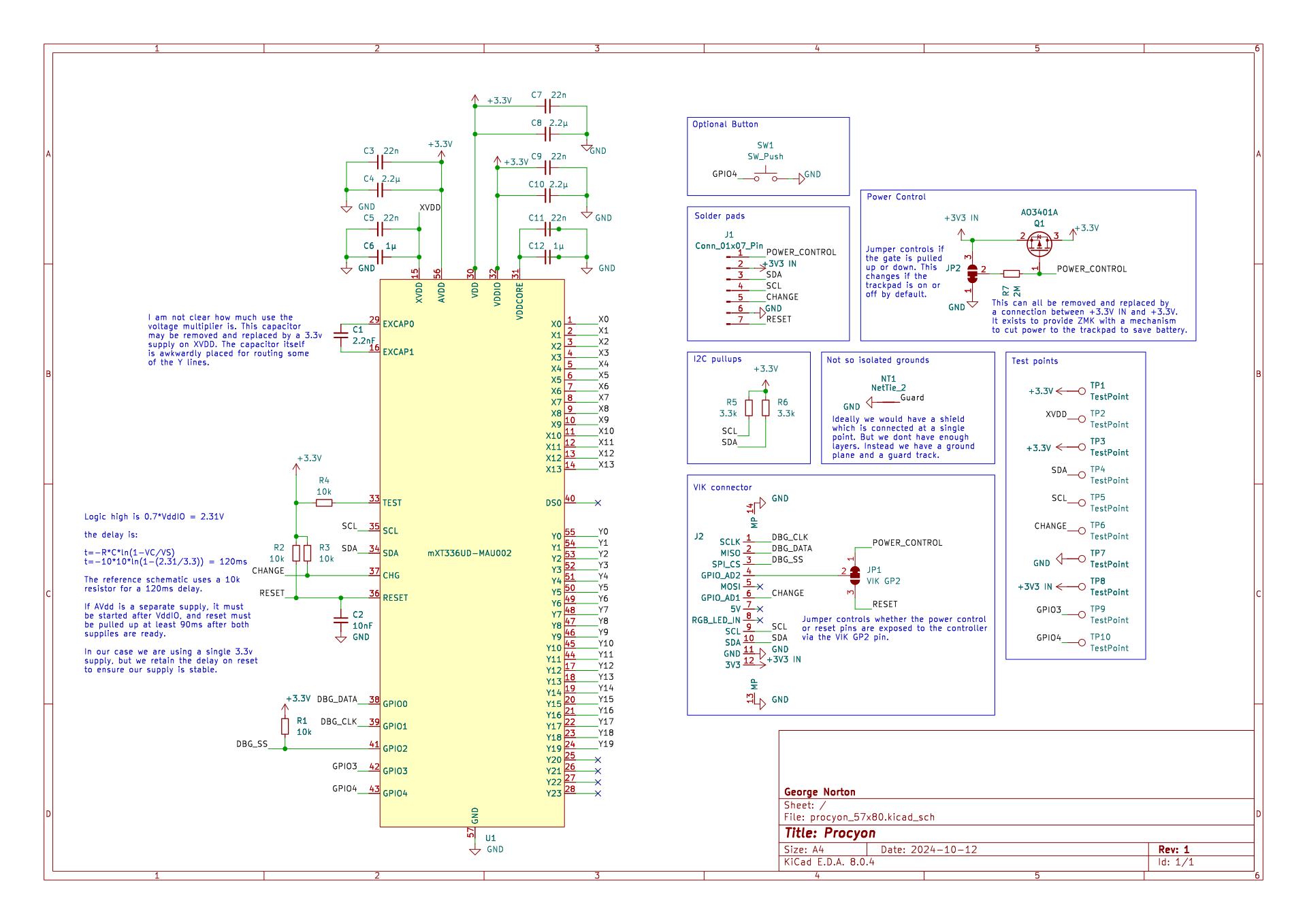Click the R6 3.3k pullup resistor
1307x924 pixels.
pos(766,408)
